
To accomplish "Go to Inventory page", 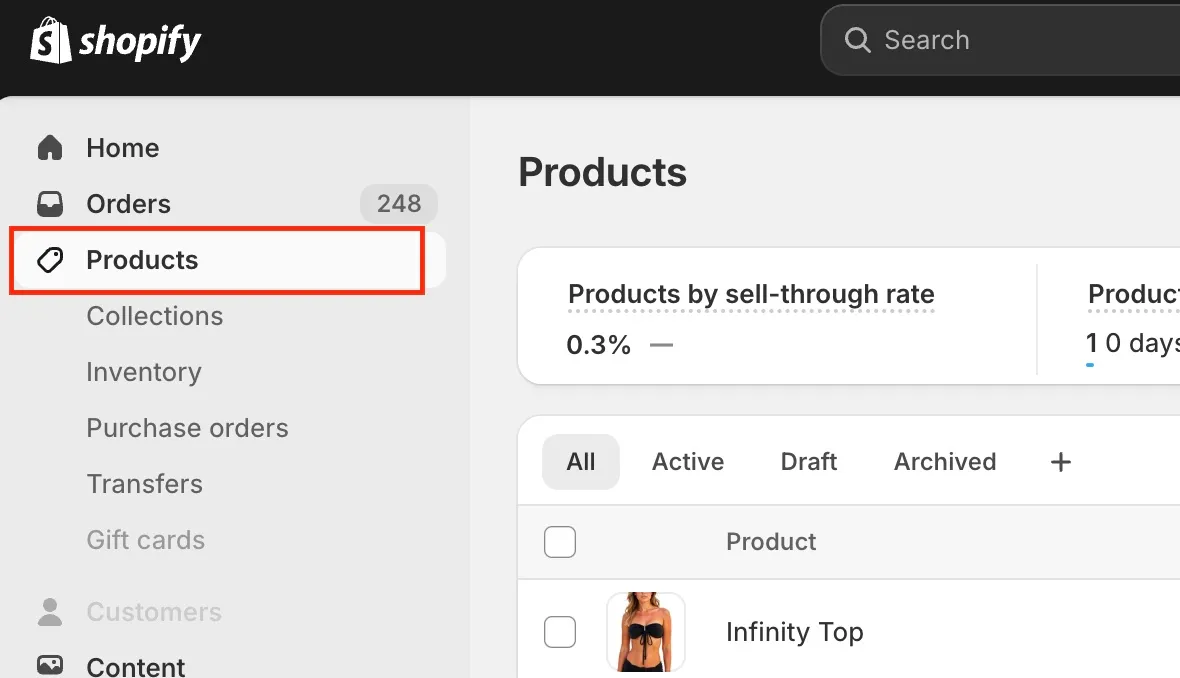I will (144, 372).
